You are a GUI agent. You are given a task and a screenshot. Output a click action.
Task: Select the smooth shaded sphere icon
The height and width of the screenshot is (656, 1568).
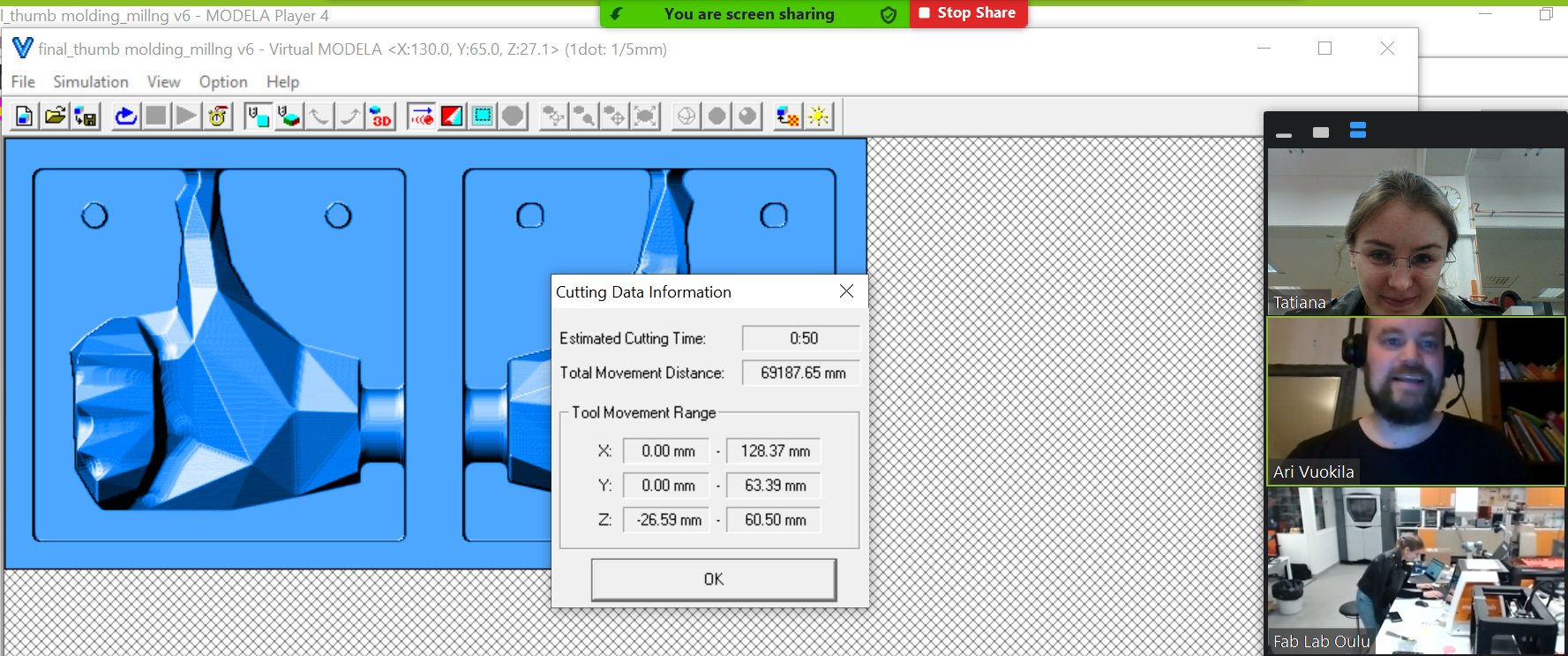747,116
